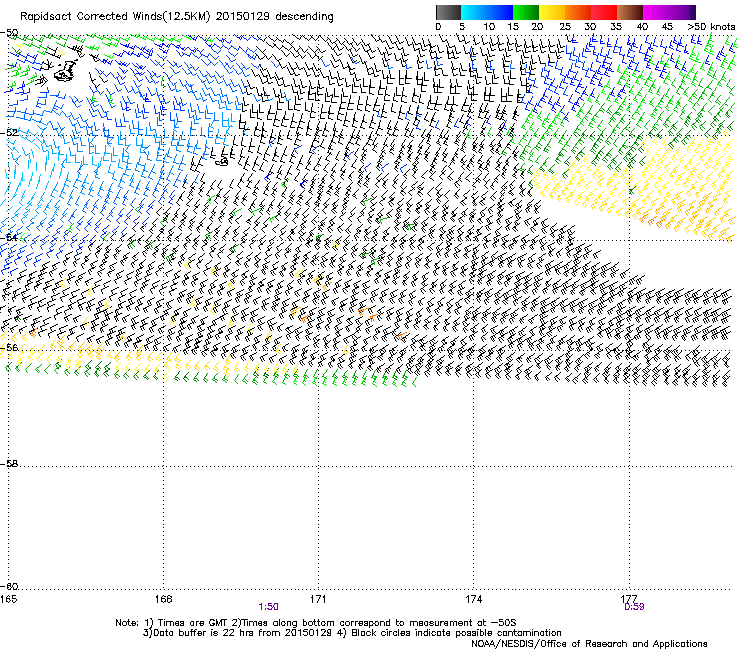Click the '-58' latitude axis label
The width and height of the screenshot is (740, 650).
click(x=9, y=464)
